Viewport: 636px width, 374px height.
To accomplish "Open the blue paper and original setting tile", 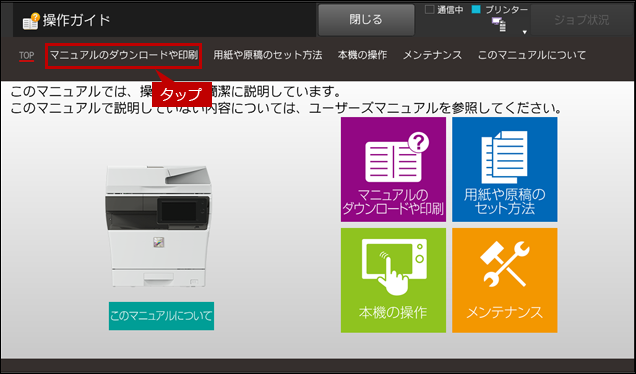I will click(505, 170).
